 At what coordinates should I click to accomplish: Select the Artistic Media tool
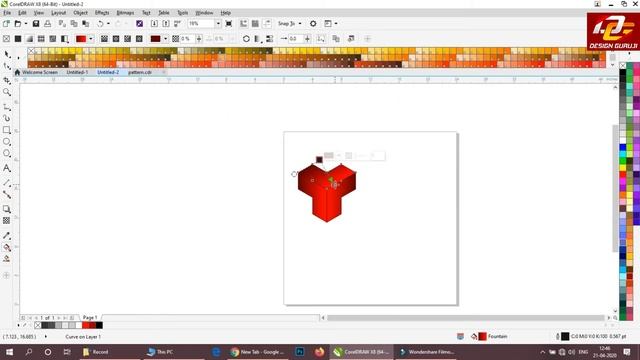(7, 118)
